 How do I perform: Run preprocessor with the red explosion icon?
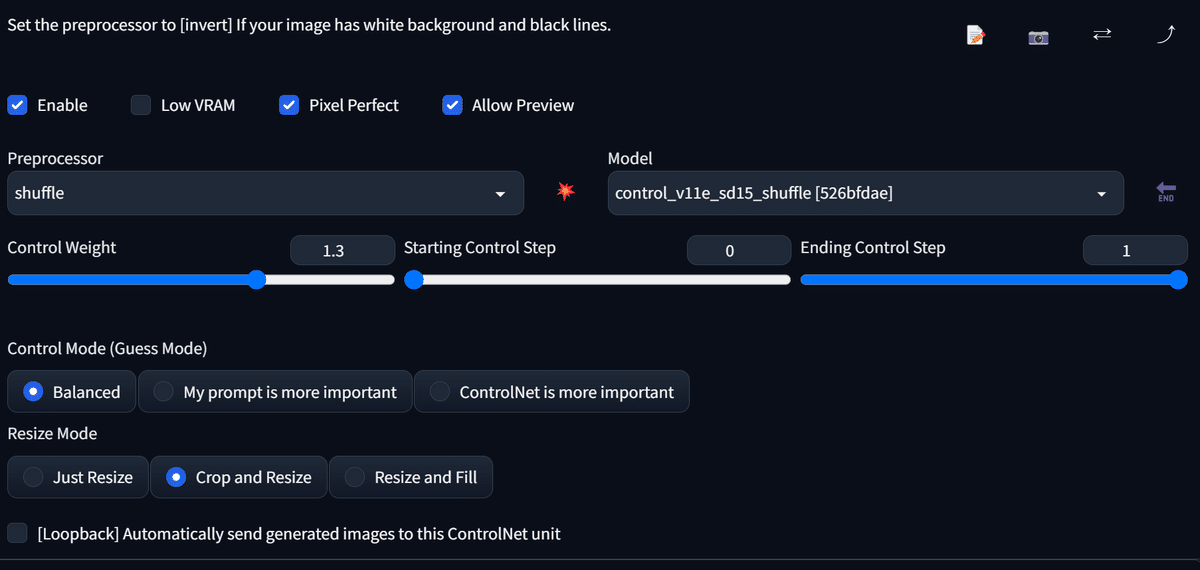coord(566,192)
